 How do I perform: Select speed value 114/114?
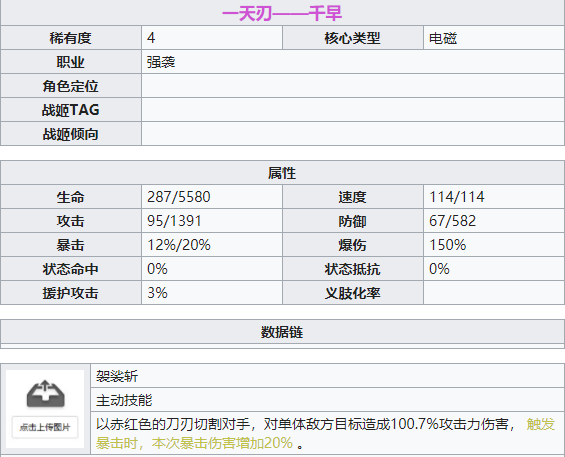tap(457, 197)
